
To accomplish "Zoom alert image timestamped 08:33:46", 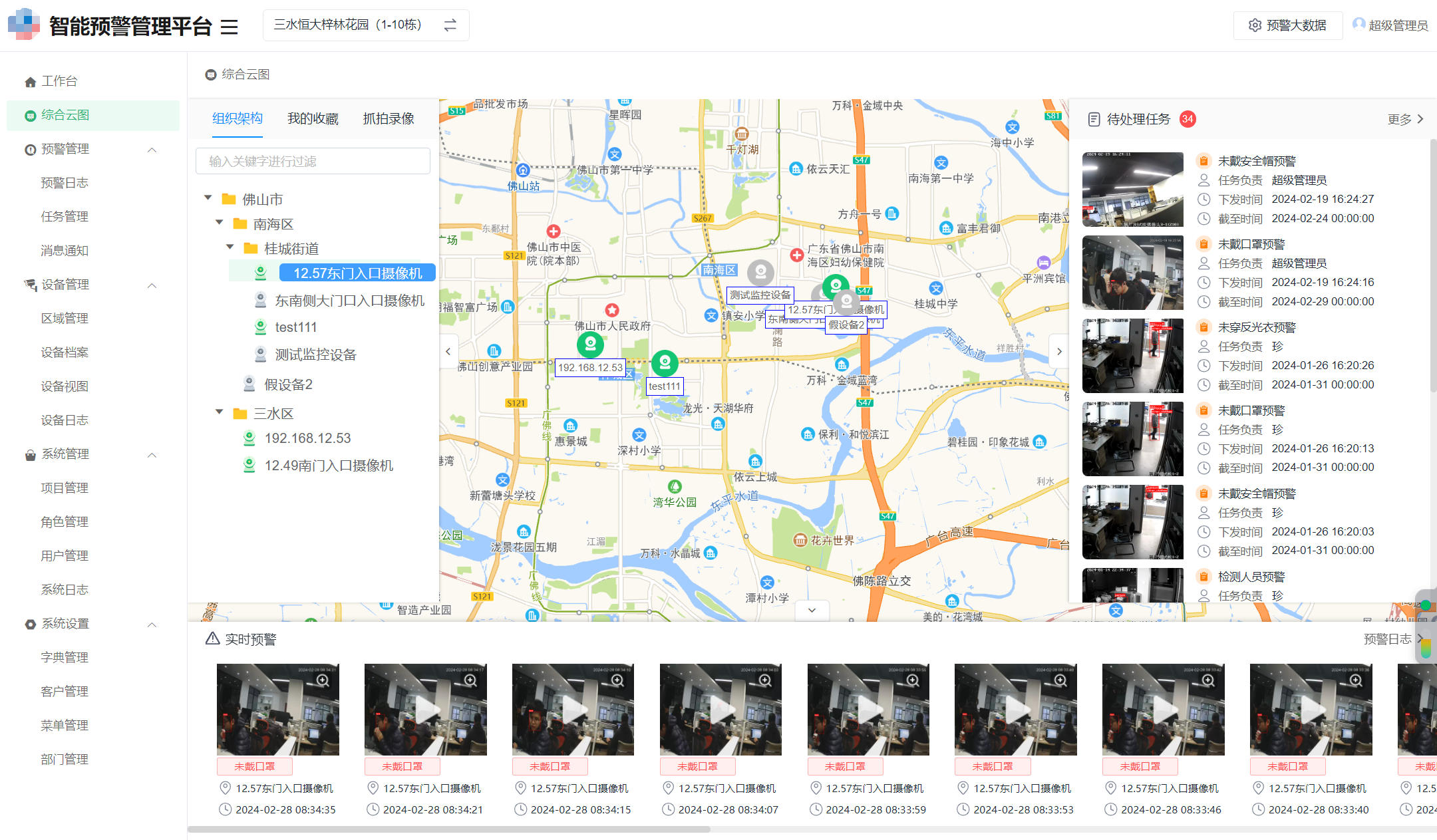I will click(x=1208, y=680).
